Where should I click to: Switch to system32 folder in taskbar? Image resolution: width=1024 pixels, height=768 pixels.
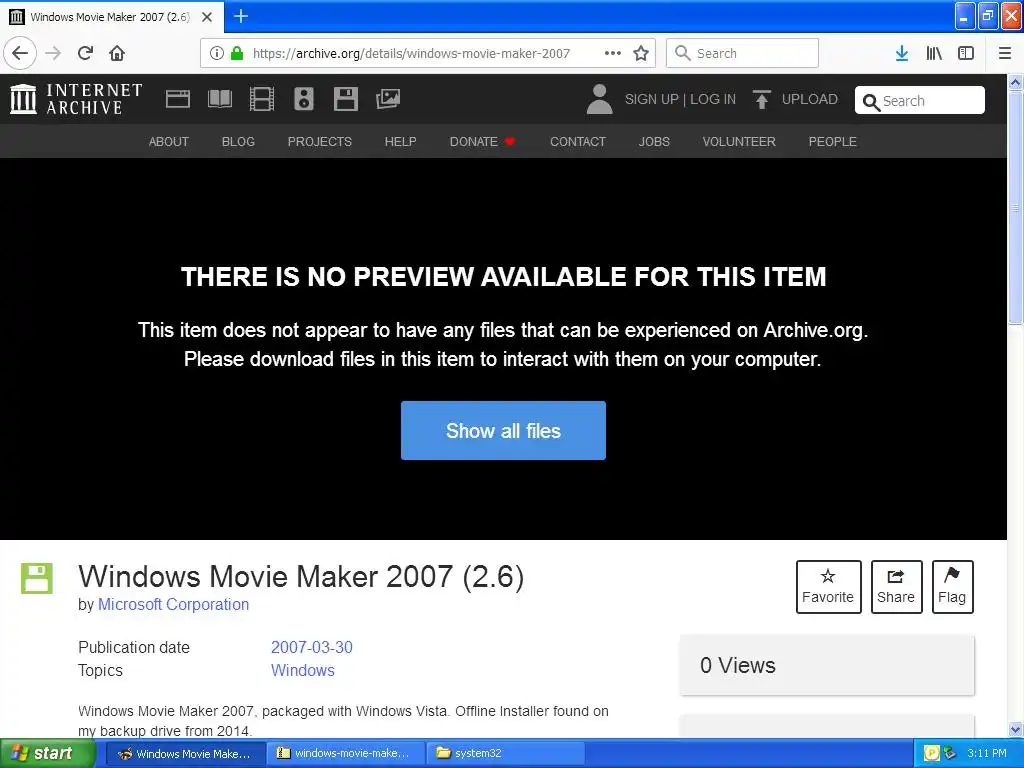505,753
